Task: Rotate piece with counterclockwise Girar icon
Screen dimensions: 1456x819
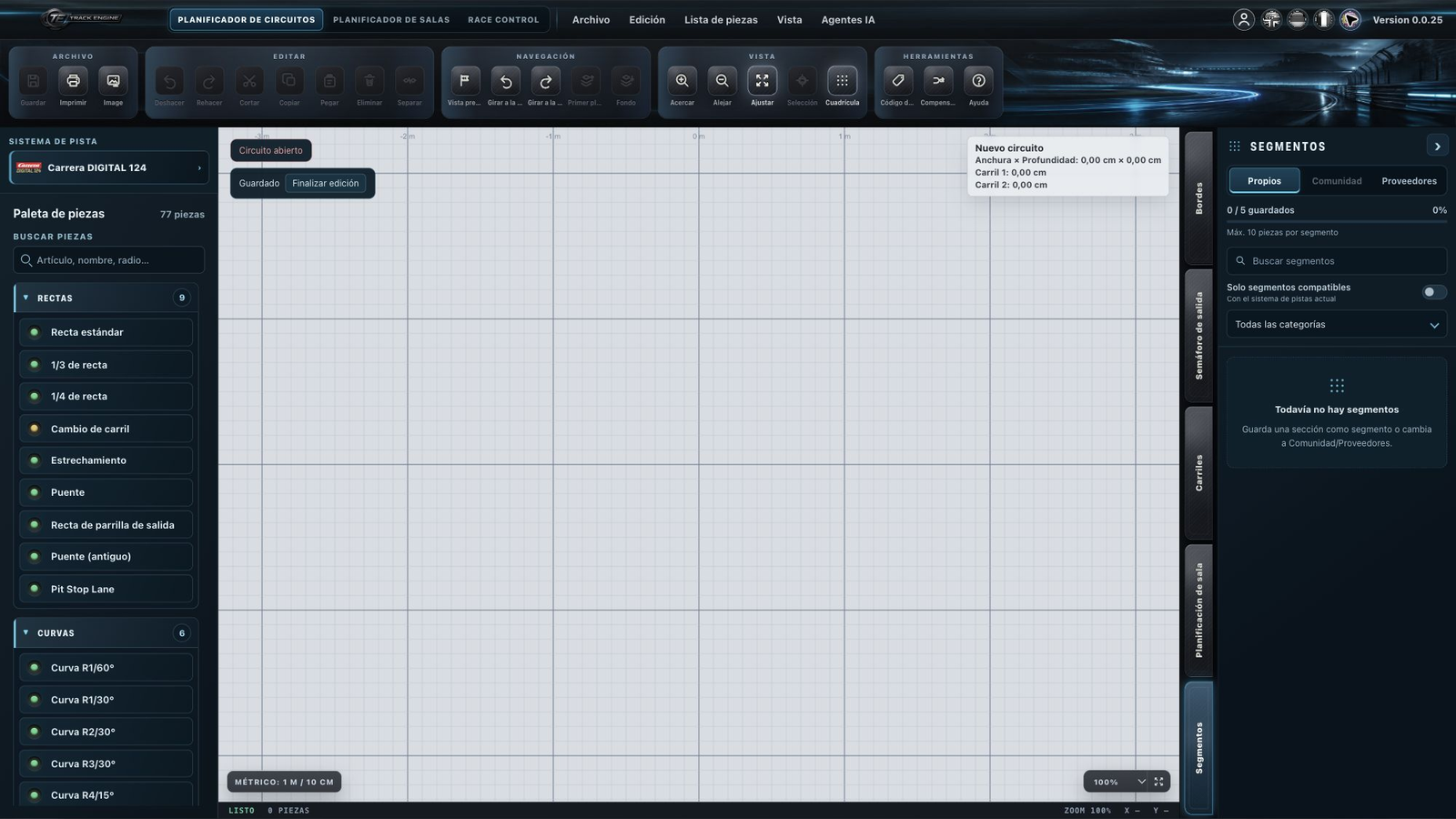Action: tap(505, 81)
